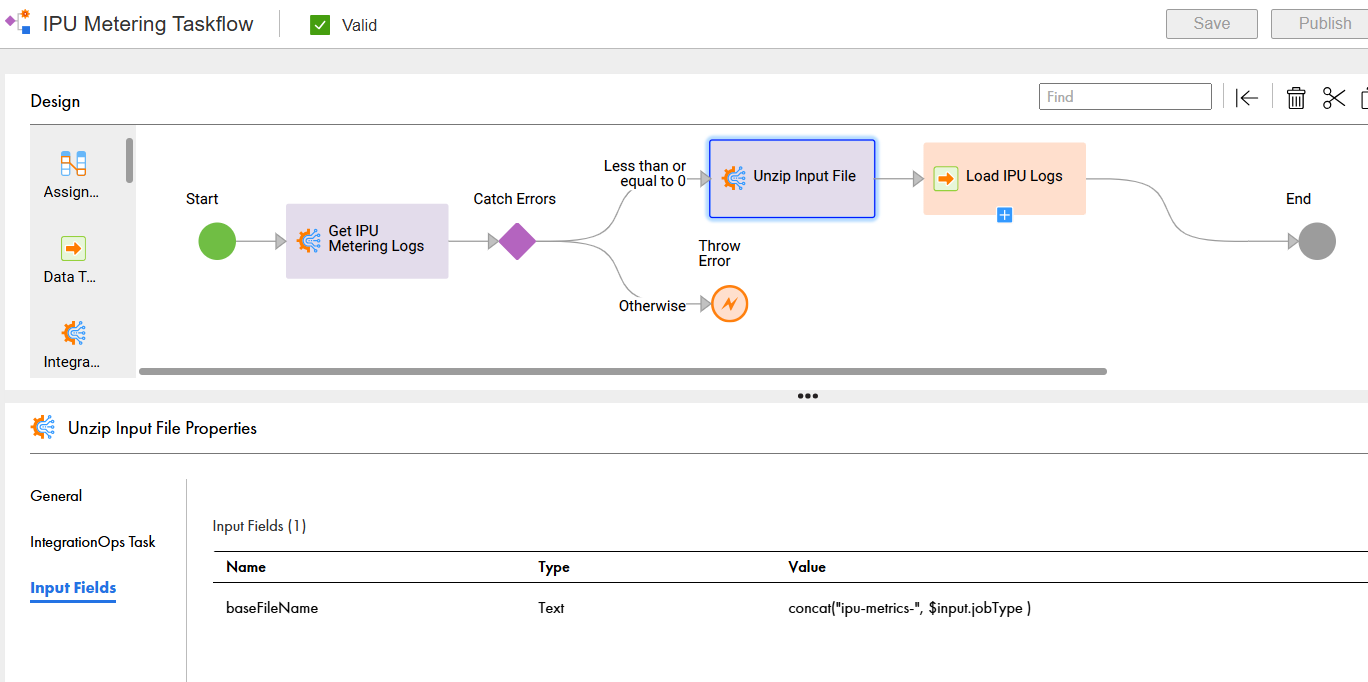Select the IntegrationOps Task icon in palette
The width and height of the screenshot is (1368, 682).
[73, 333]
